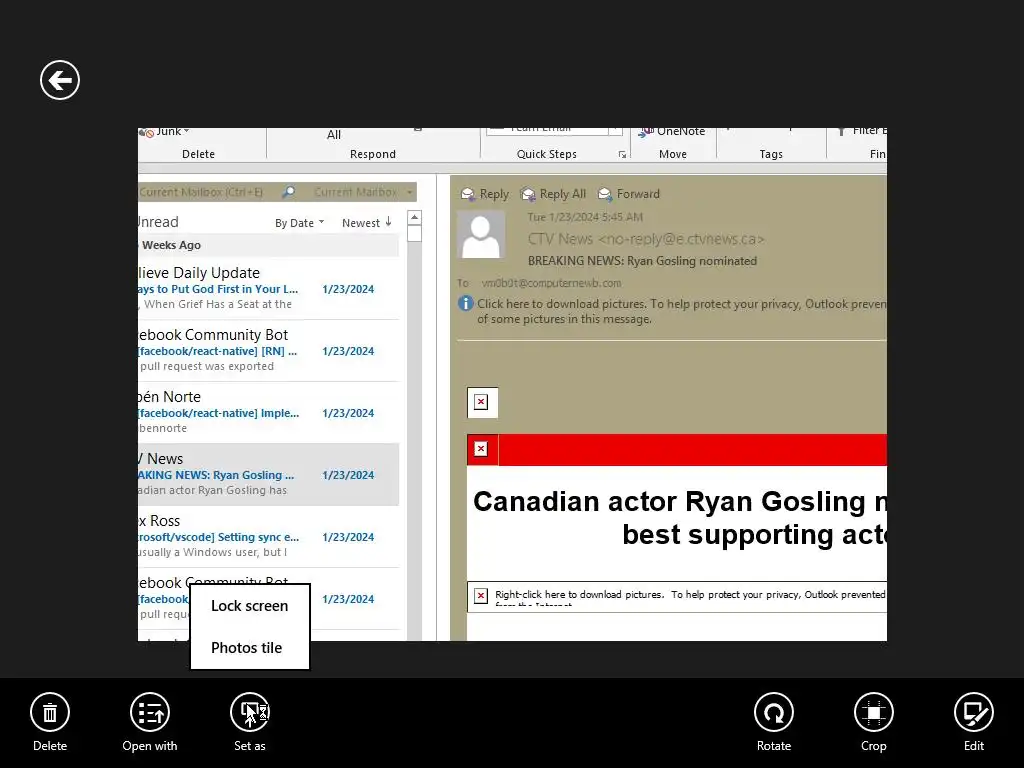Go back using the circular arrow button
The height and width of the screenshot is (768, 1024).
(x=59, y=80)
